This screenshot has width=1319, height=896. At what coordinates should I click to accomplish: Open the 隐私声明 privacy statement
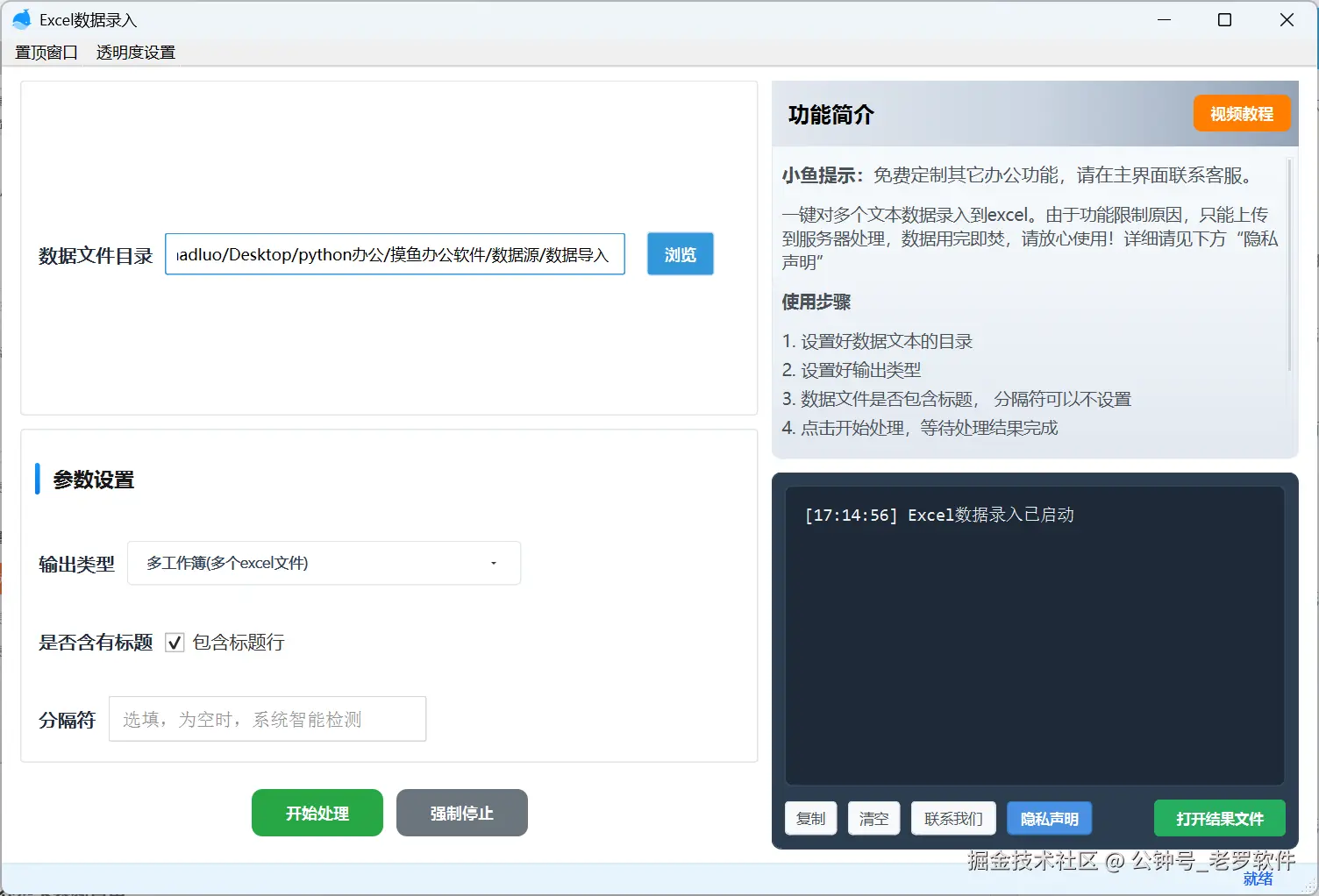point(1050,819)
